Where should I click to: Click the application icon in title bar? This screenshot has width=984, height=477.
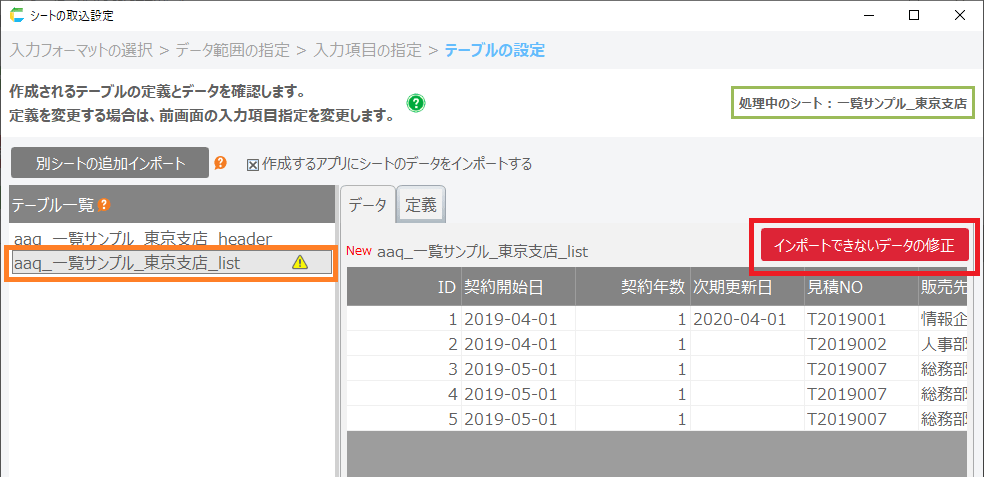click(x=15, y=15)
